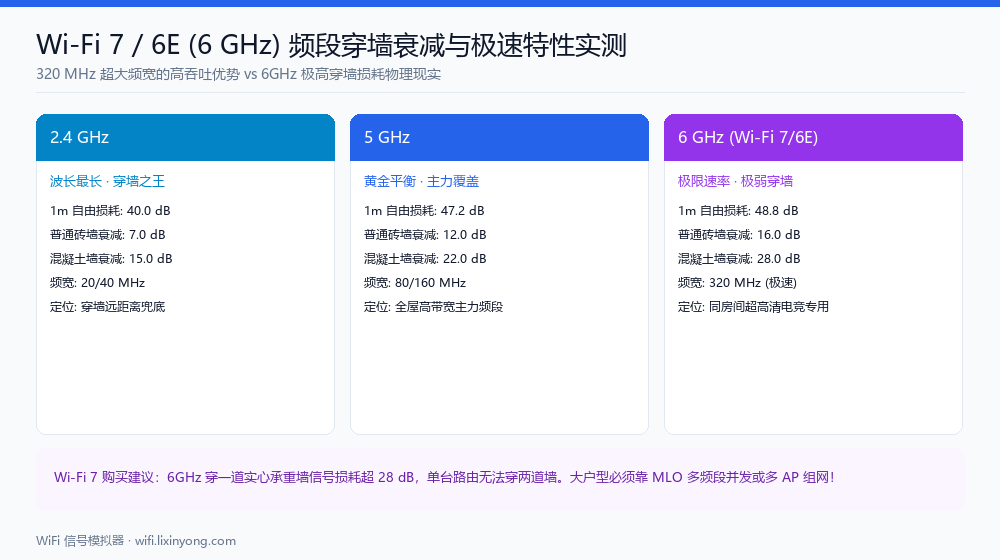Screen dimensions: 1000x560
Task: Click the subtitle about 320 MHz 超大频宽
Action: [239, 74]
